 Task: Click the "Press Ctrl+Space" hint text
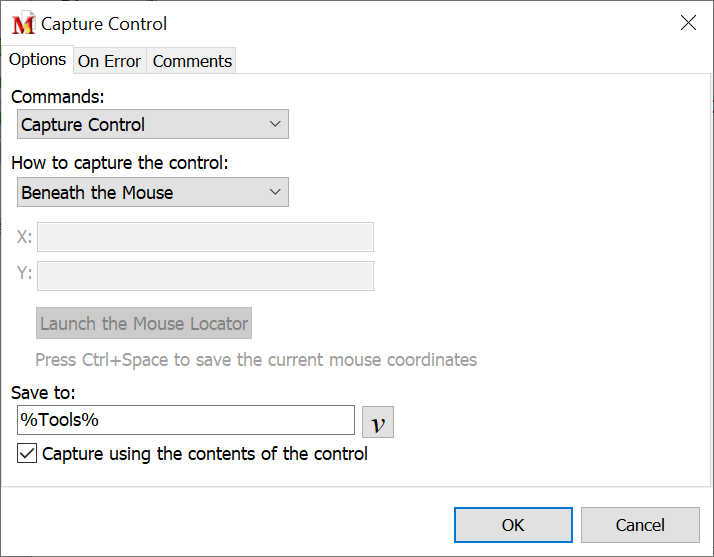coord(256,360)
